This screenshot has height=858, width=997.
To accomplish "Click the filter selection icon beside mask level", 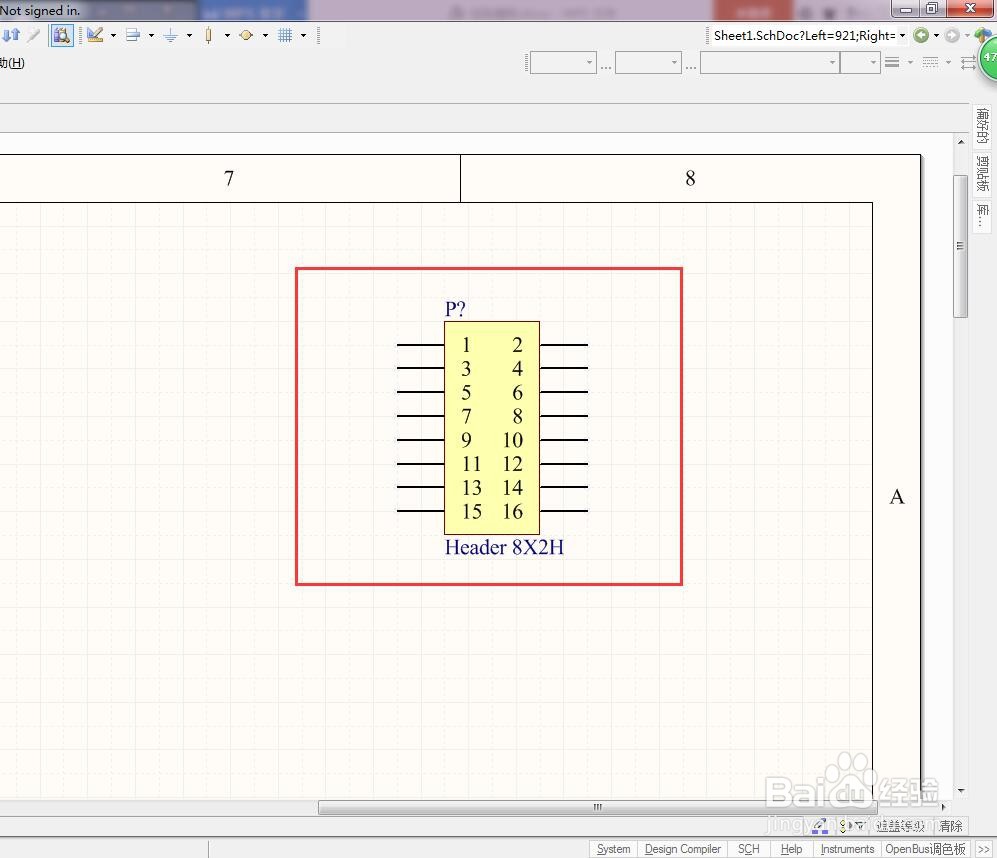I will pos(851,826).
